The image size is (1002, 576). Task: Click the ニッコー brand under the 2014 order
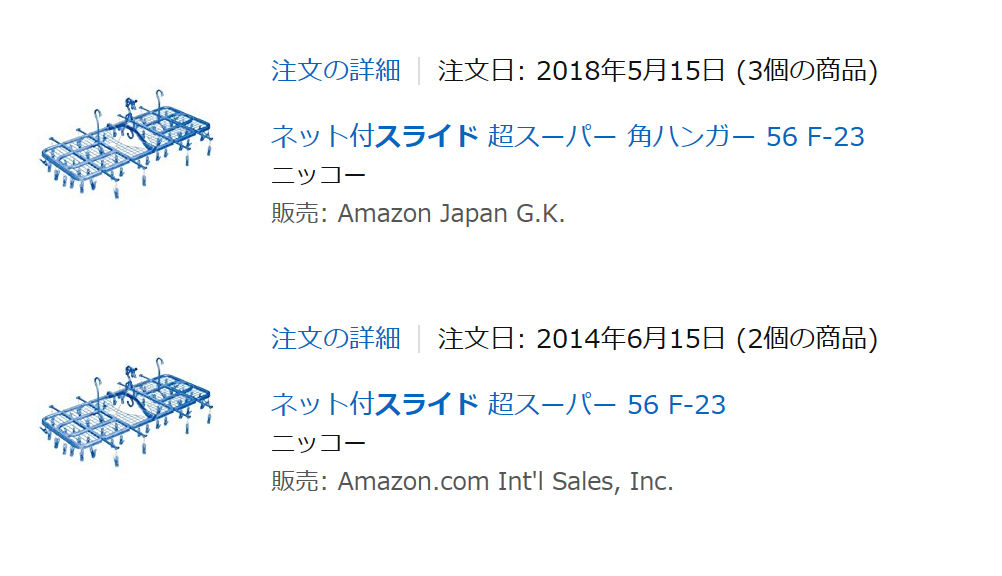(x=318, y=442)
